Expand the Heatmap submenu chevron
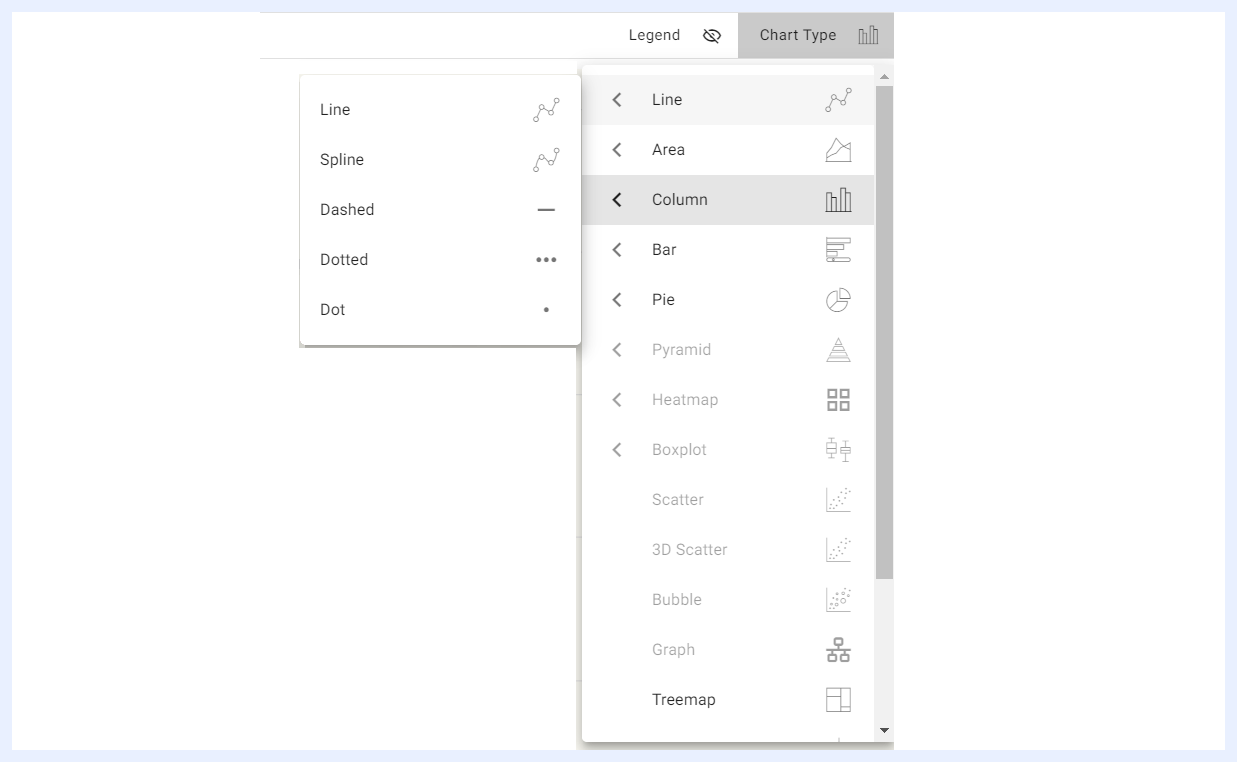 tap(617, 400)
